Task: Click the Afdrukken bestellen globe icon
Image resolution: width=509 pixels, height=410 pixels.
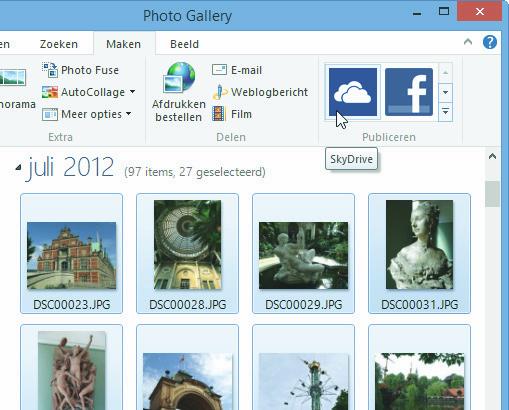Action: click(179, 78)
